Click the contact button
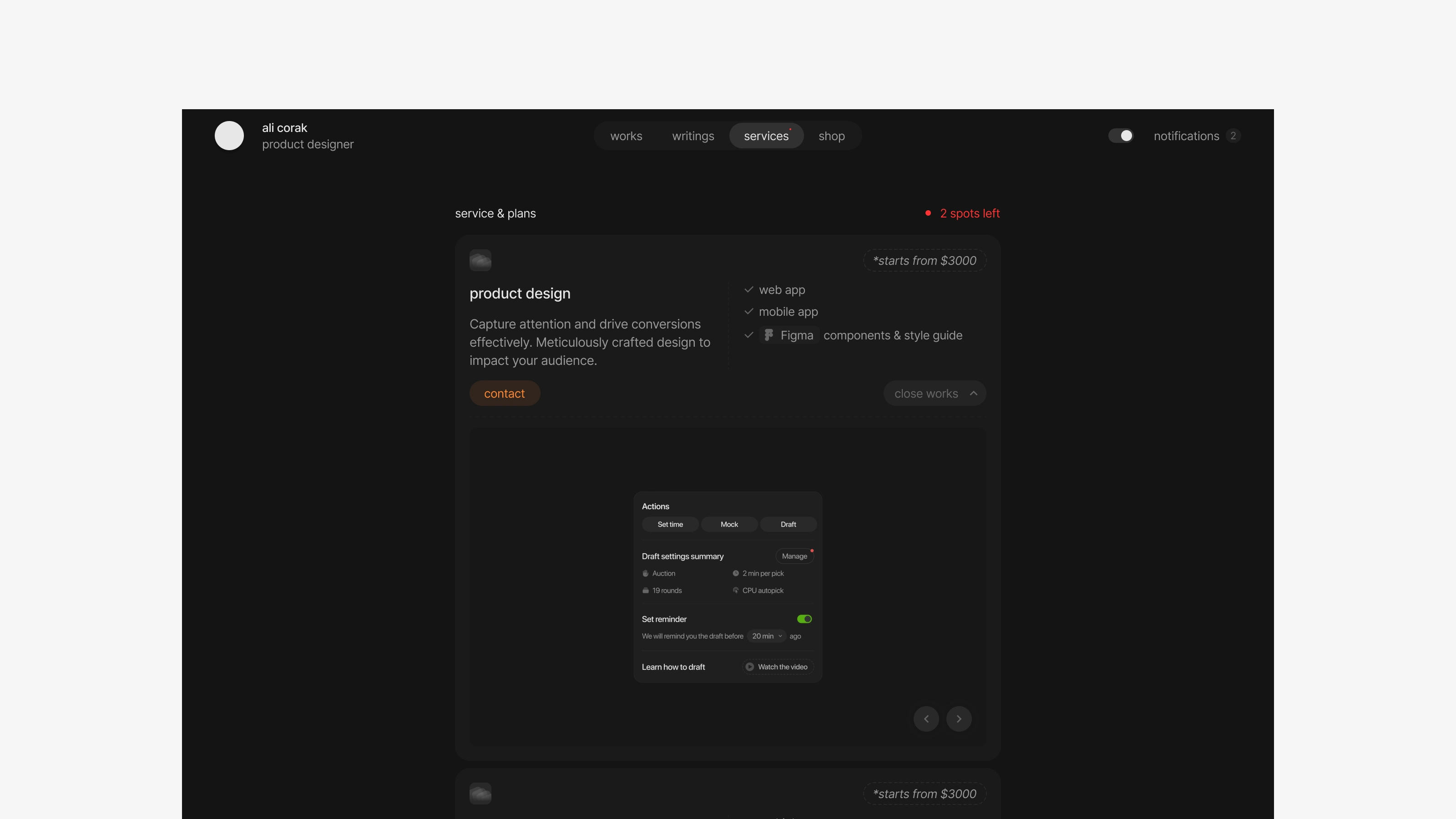The height and width of the screenshot is (819, 1456). [x=504, y=394]
